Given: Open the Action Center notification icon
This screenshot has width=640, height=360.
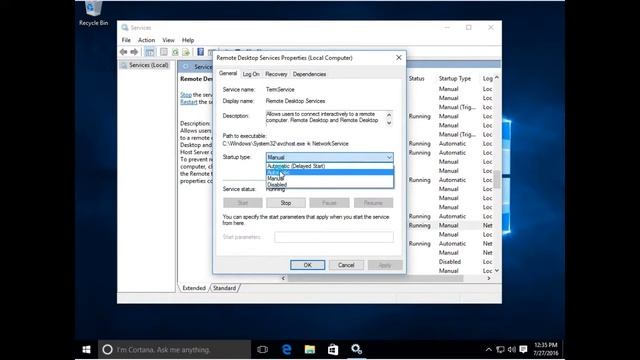Looking at the screenshot, I should [x=523, y=349].
